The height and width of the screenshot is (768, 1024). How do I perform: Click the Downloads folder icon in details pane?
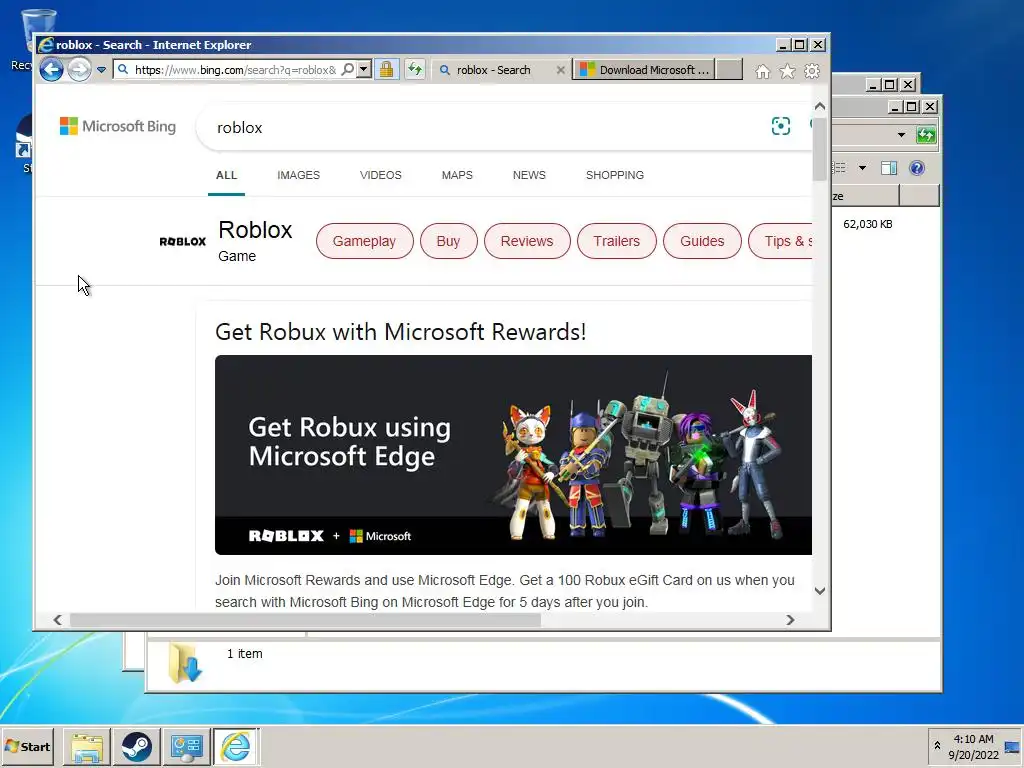pos(185,663)
